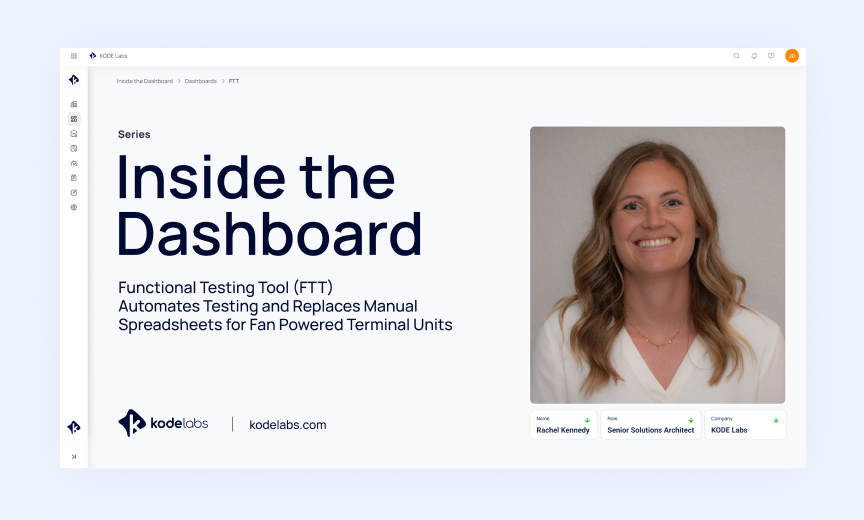Expand the Name field green arrow
Screen dimensions: 864x520
pos(587,420)
